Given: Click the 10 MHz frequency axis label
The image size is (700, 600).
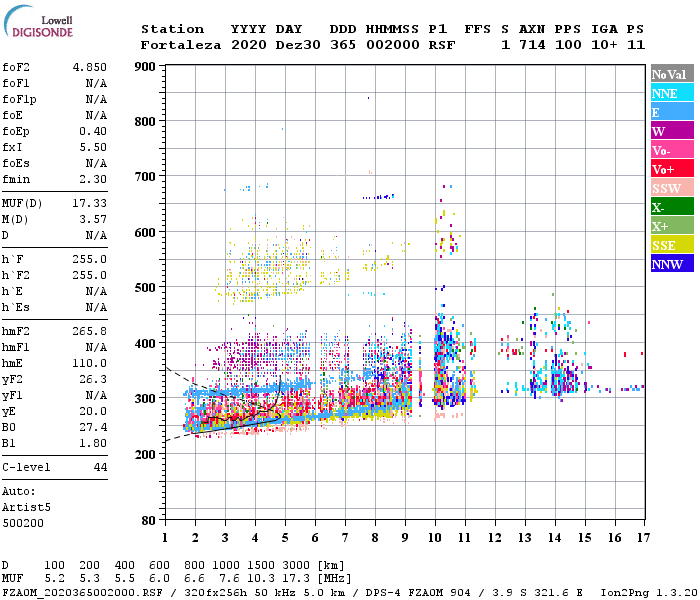Looking at the screenshot, I should click(435, 538).
